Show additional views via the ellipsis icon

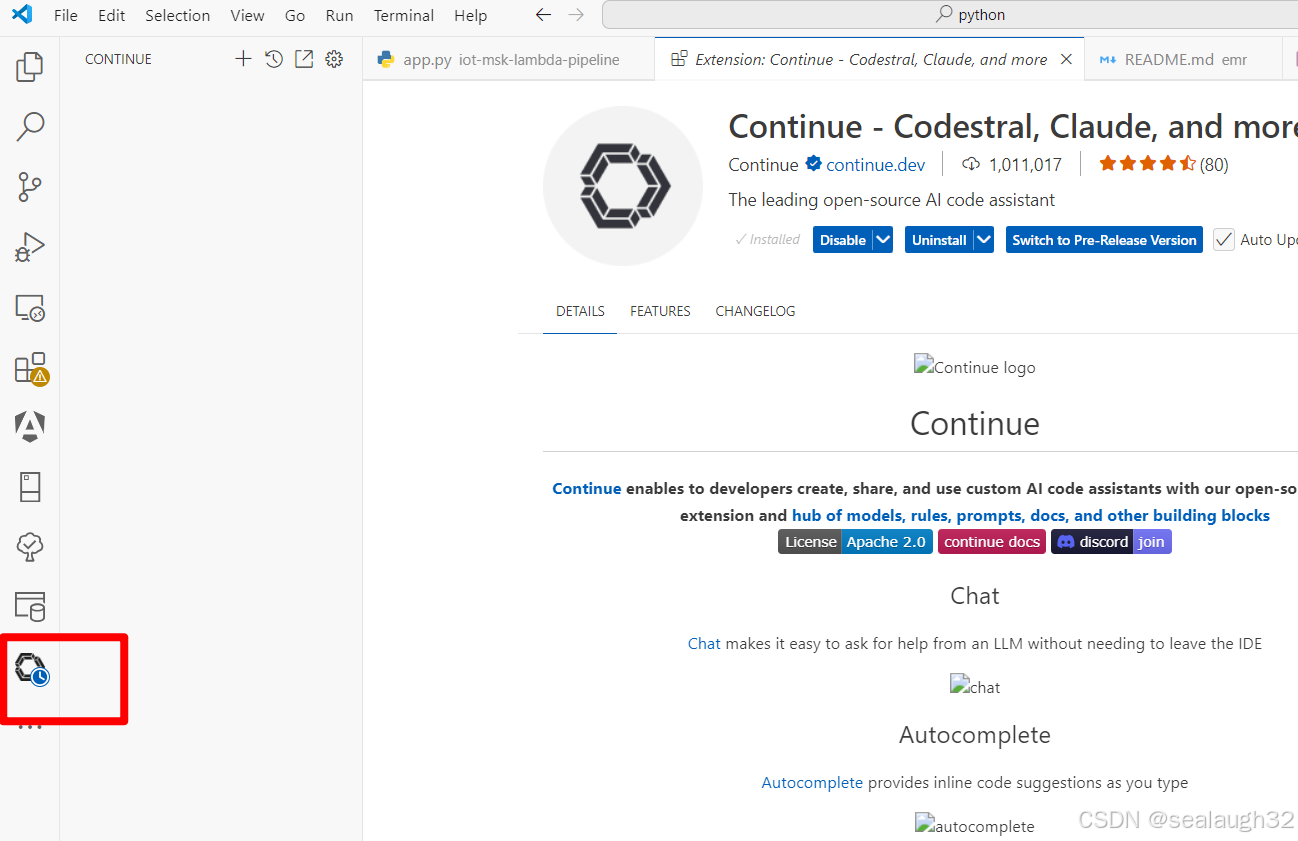coord(30,726)
